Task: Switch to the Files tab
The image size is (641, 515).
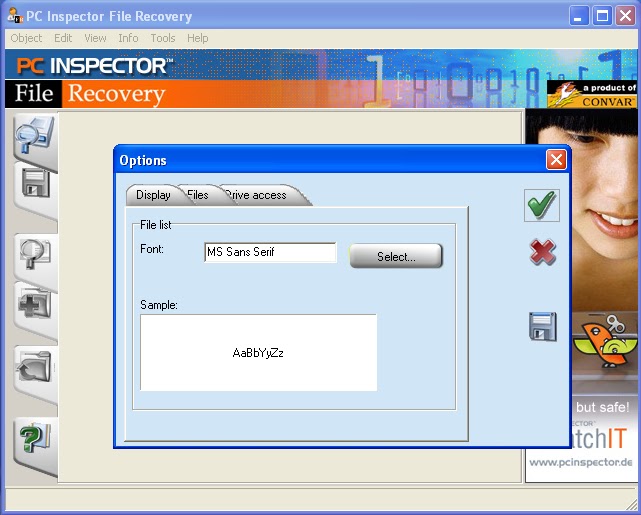Action: [x=198, y=195]
